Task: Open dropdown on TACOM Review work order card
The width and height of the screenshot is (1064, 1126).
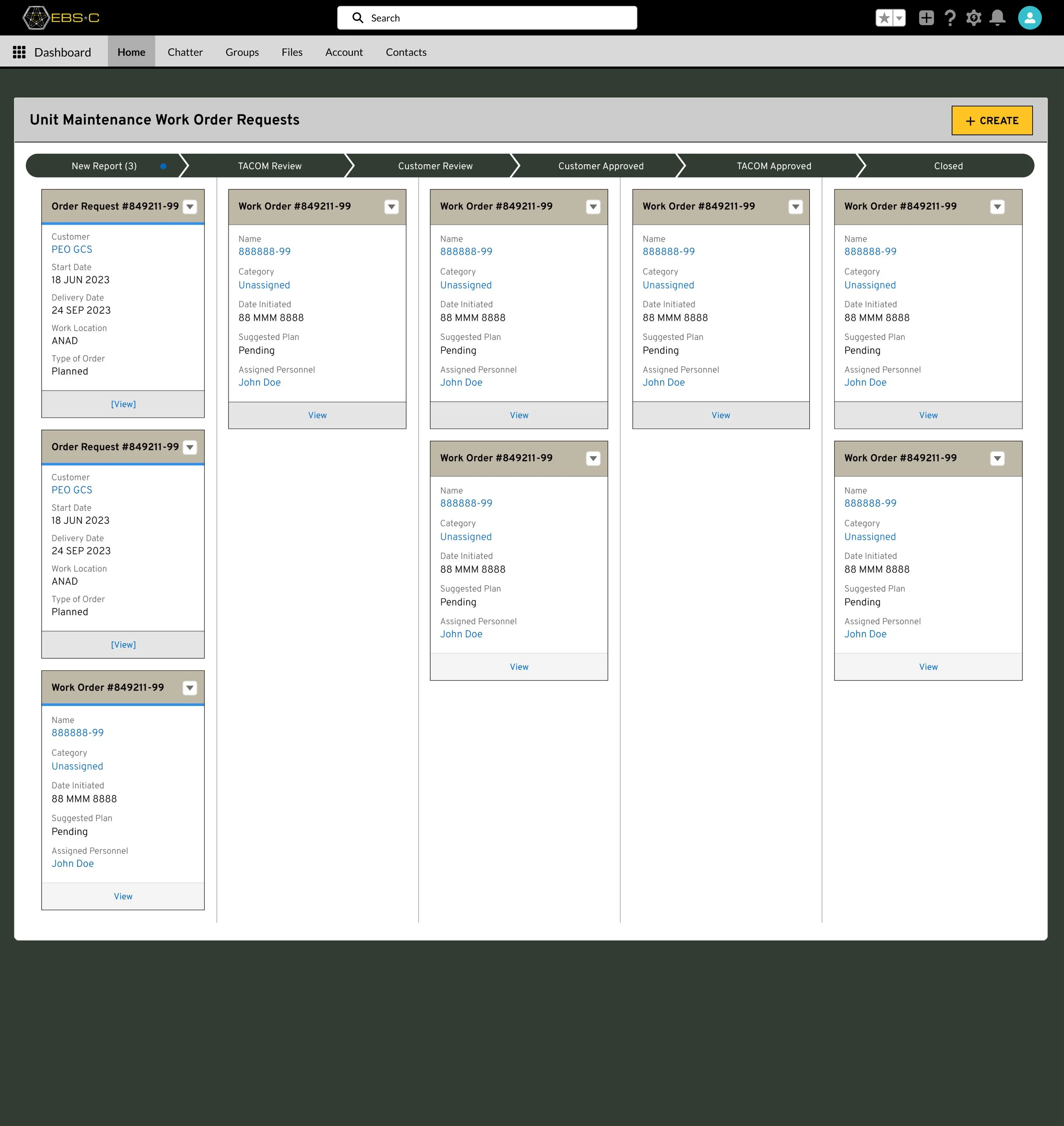Action: [x=392, y=207]
